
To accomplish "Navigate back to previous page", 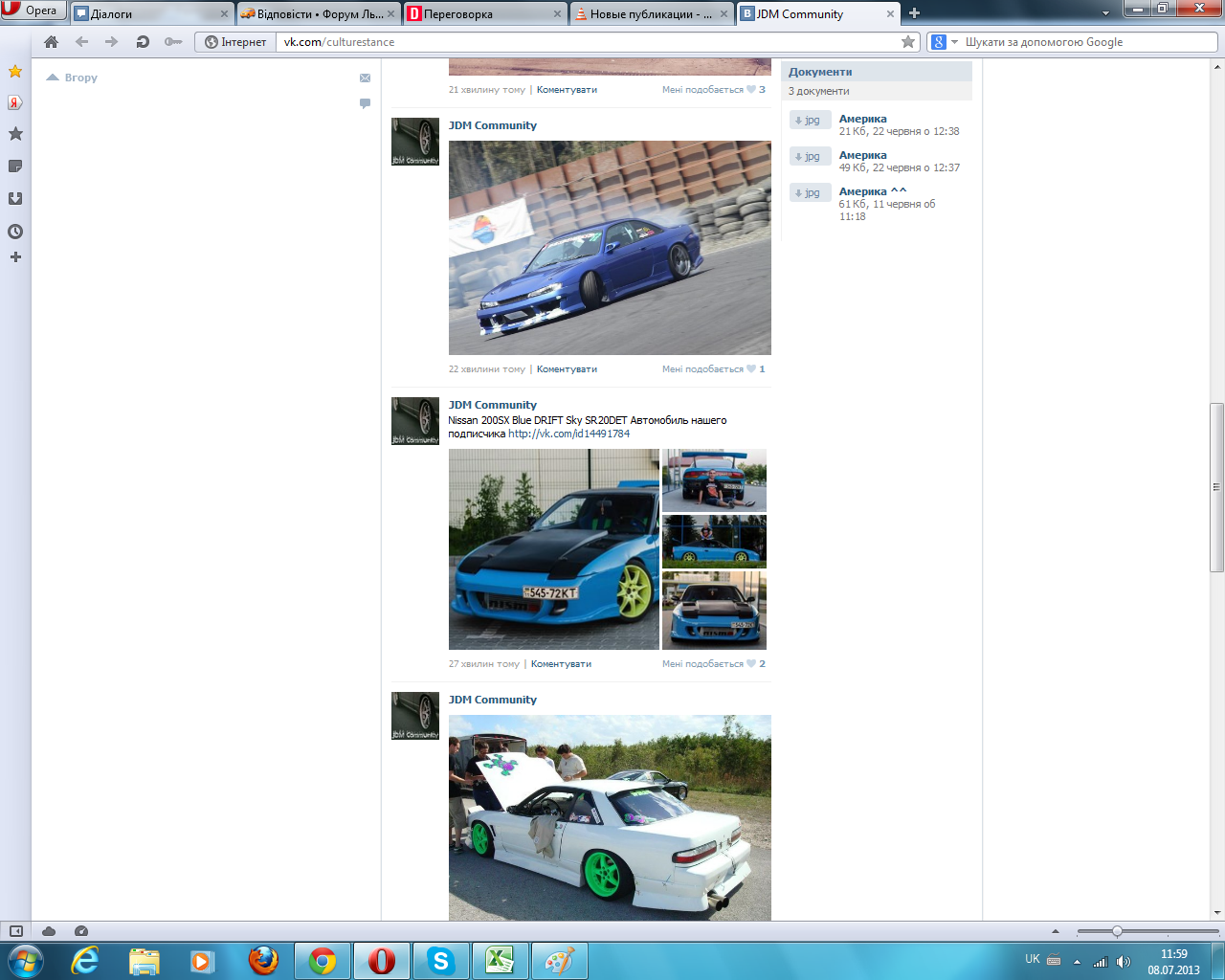I will 81,42.
